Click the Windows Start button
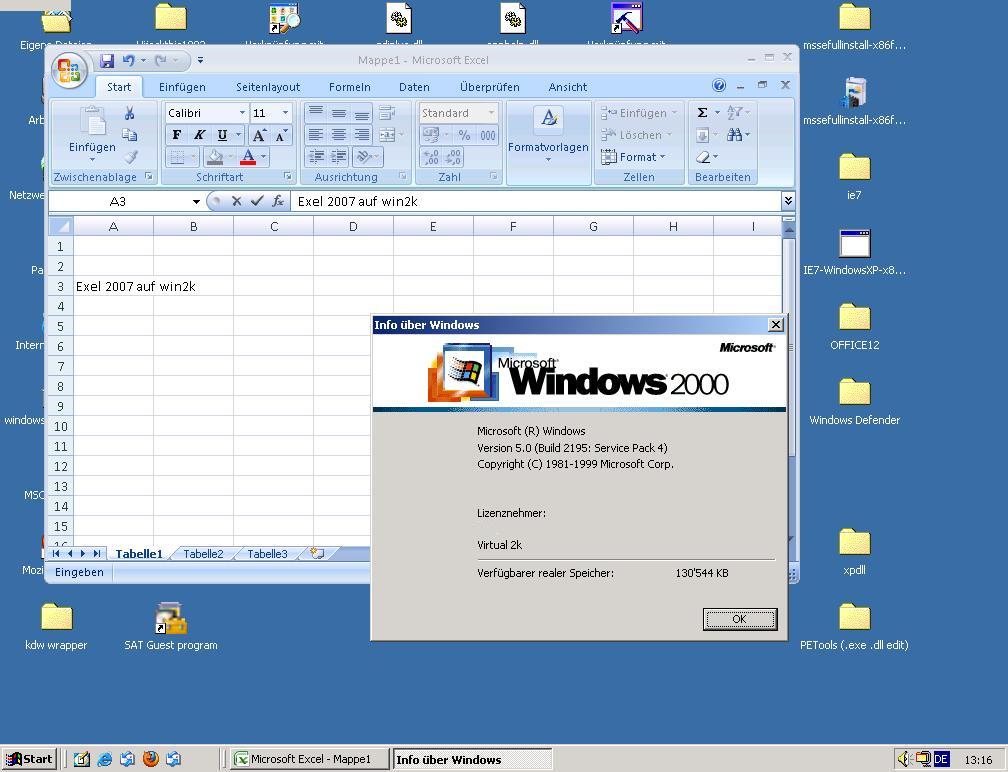1008x772 pixels. click(x=29, y=759)
